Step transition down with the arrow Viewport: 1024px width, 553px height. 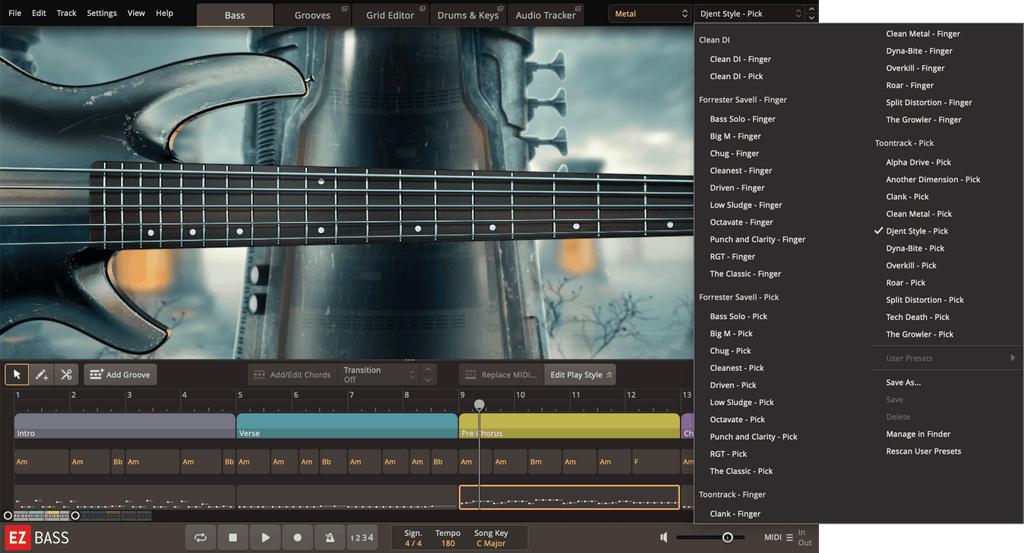(x=428, y=380)
